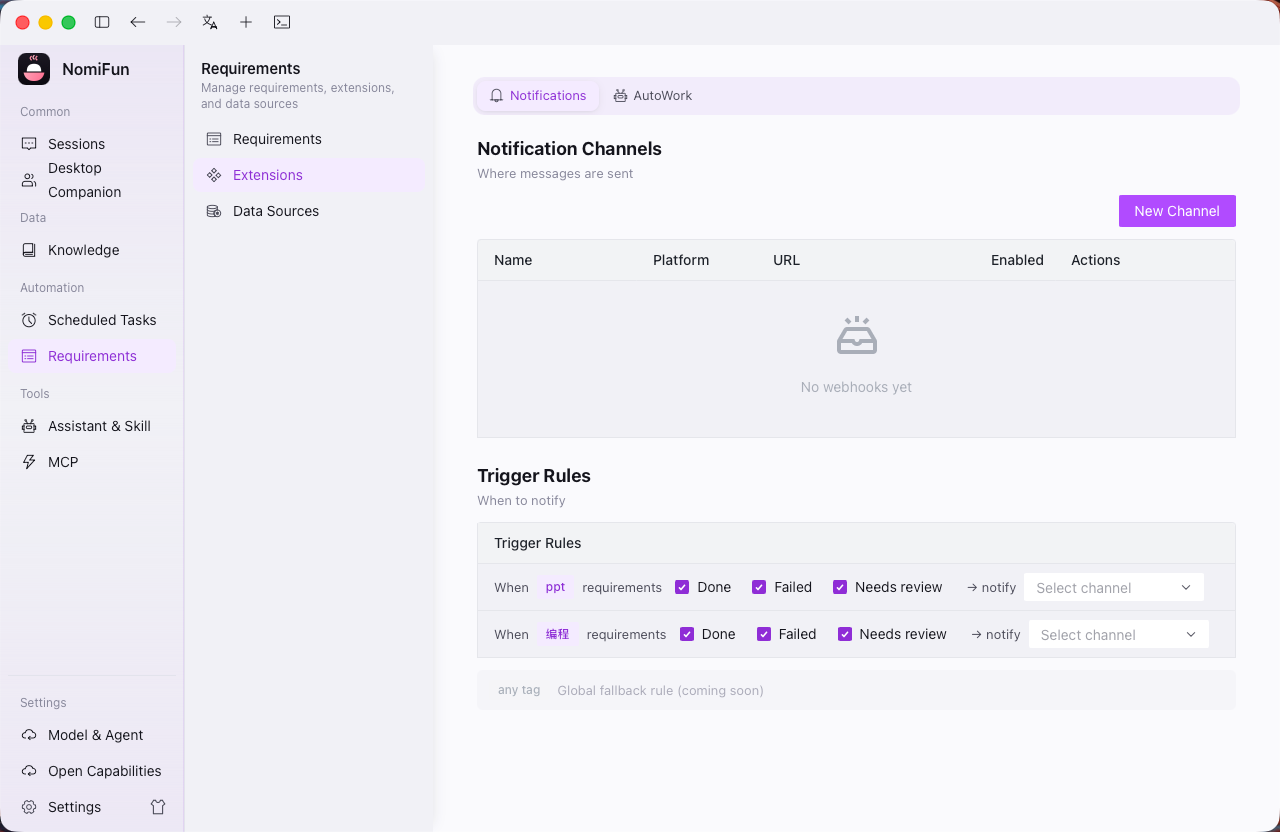Screen dimensions: 1280x832
Task: Click the empty inbox icon in the table
Action: tap(857, 336)
